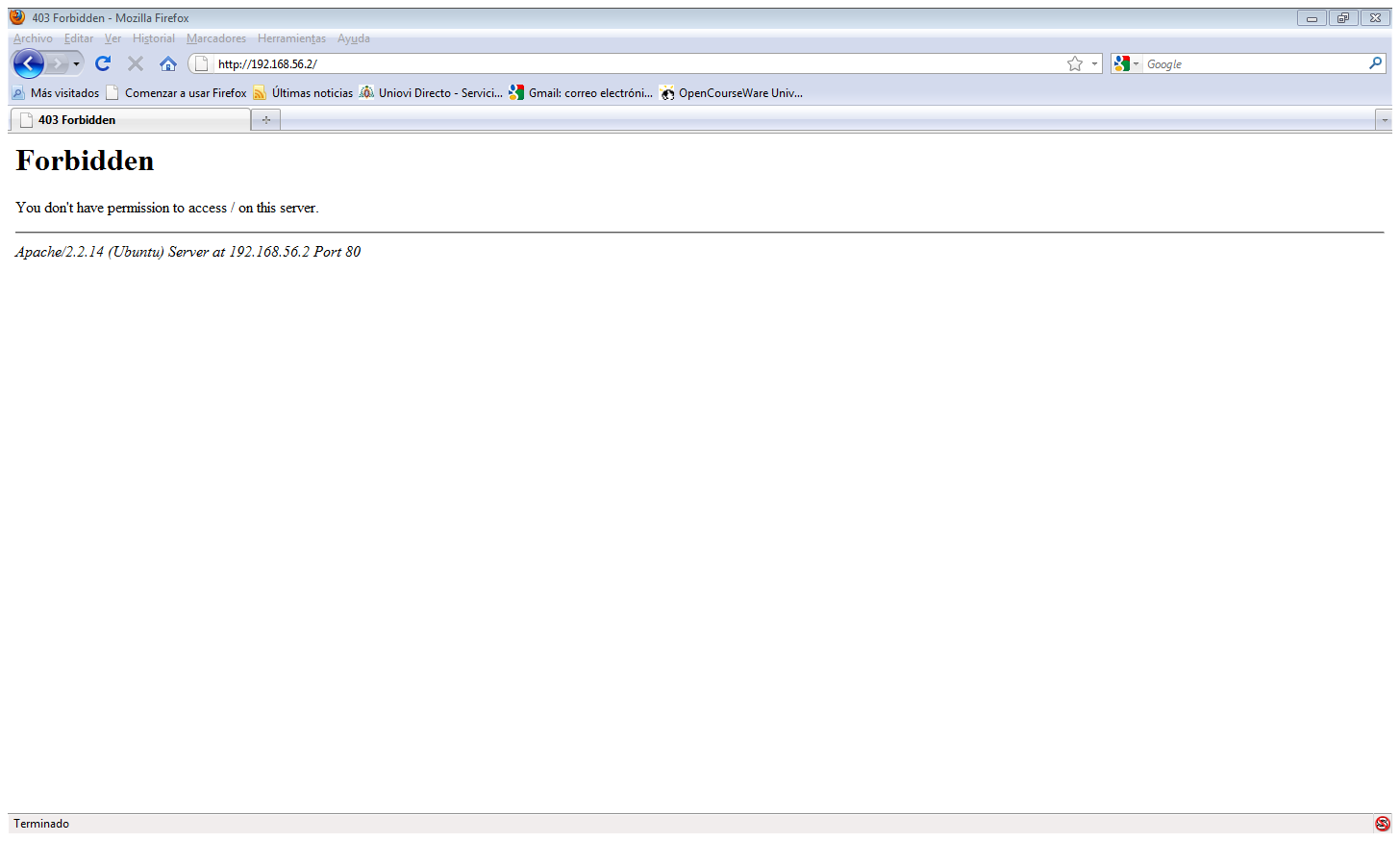Click the red NoScript status bar icon
This screenshot has height=842, width=1400.
[1383, 824]
